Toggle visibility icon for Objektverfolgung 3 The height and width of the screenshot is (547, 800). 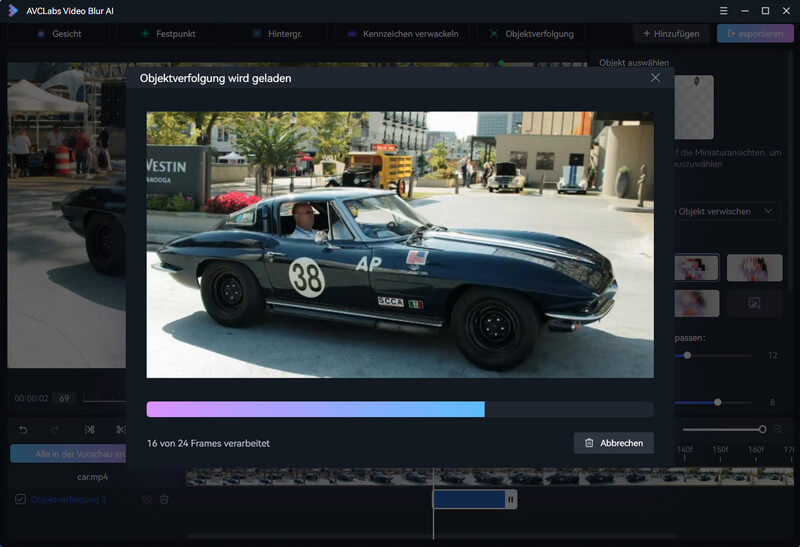click(147, 500)
